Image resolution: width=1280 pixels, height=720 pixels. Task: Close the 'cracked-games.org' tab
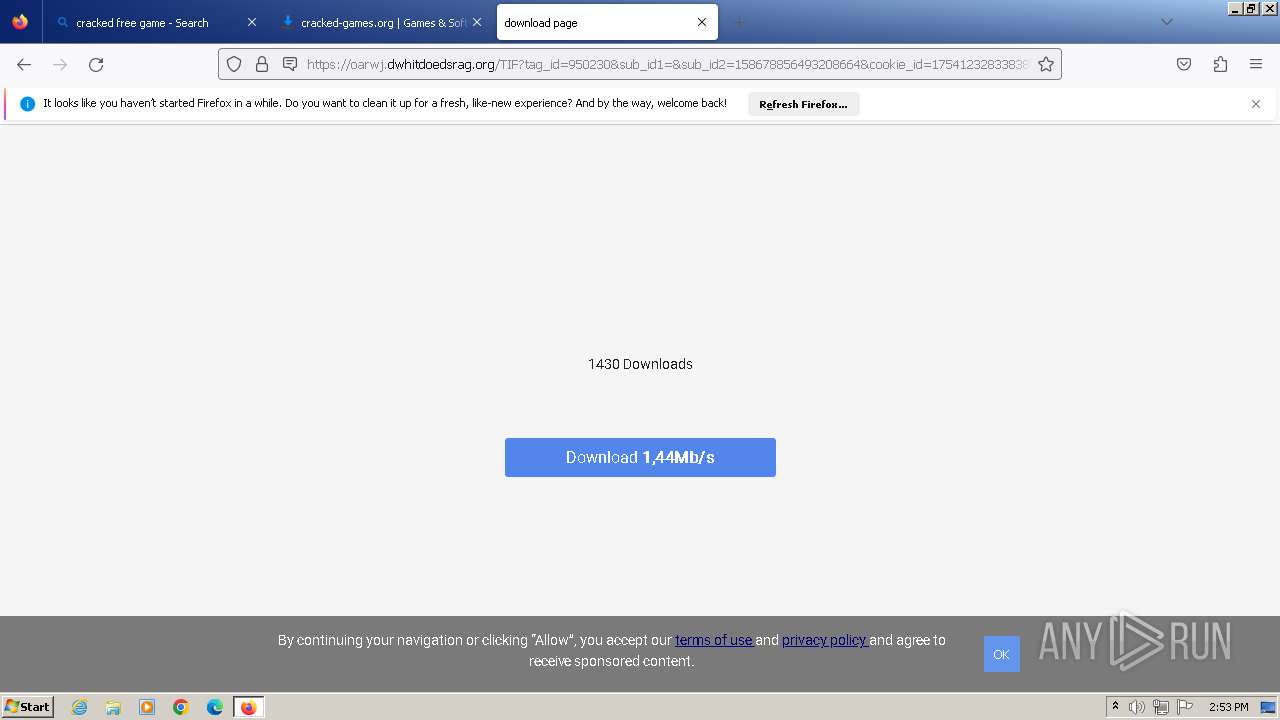click(477, 22)
